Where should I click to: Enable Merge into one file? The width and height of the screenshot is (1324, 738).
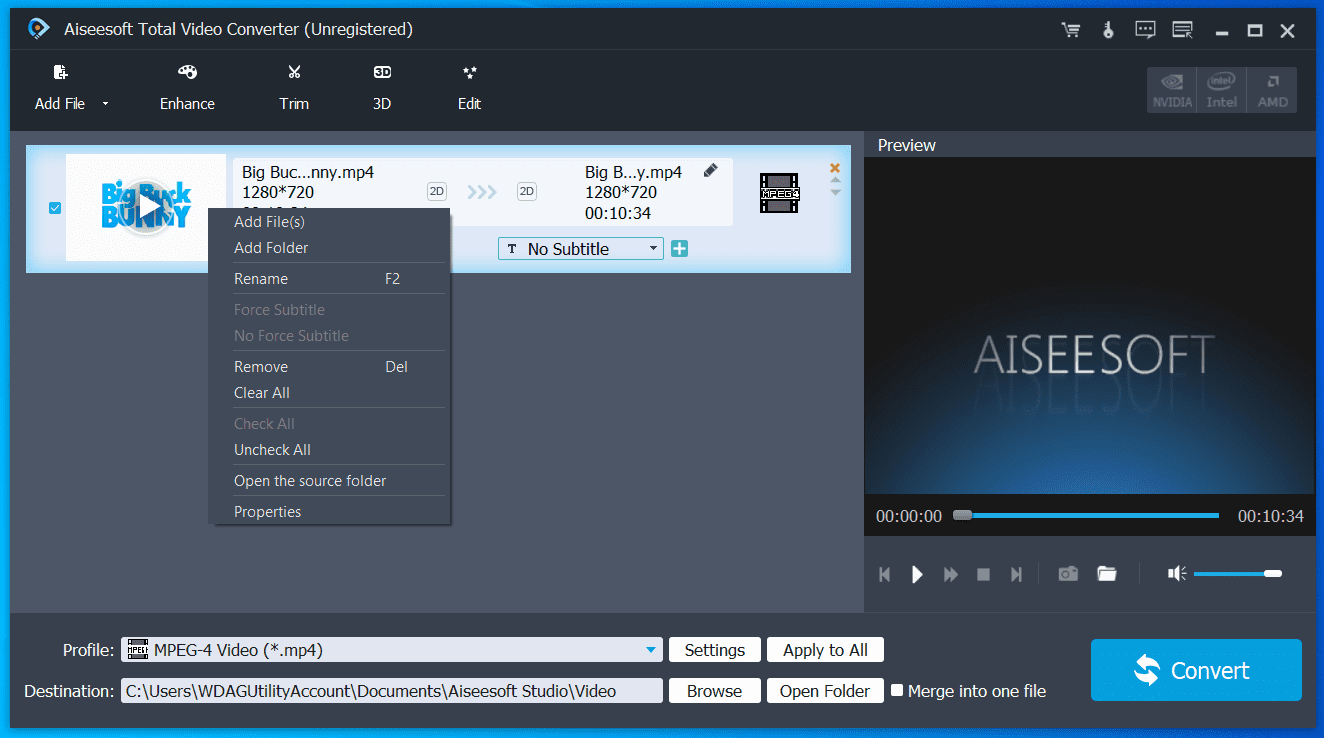[x=897, y=690]
